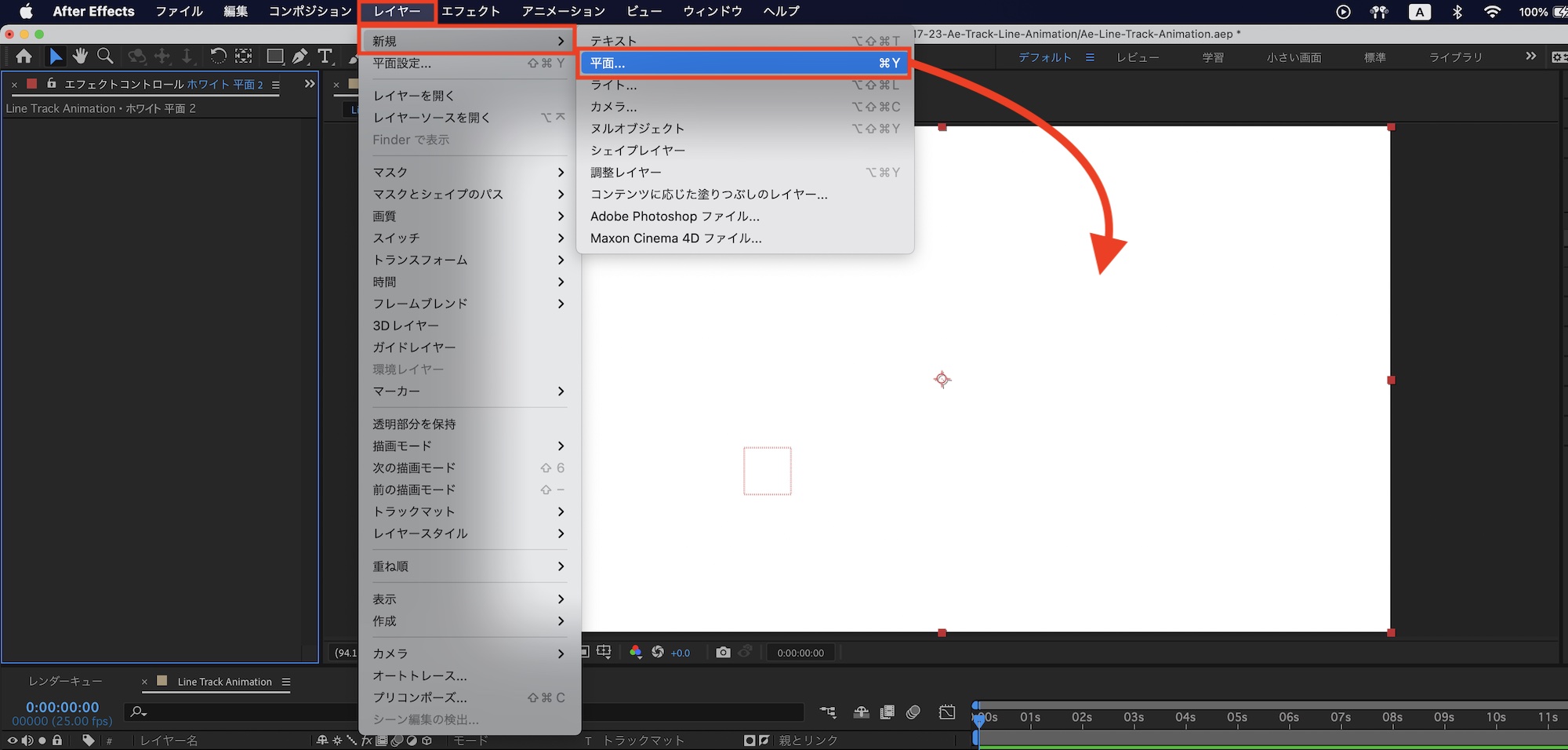This screenshot has height=750, width=1568.
Task: Switch to the レンダーキュー tab
Action: [65, 682]
